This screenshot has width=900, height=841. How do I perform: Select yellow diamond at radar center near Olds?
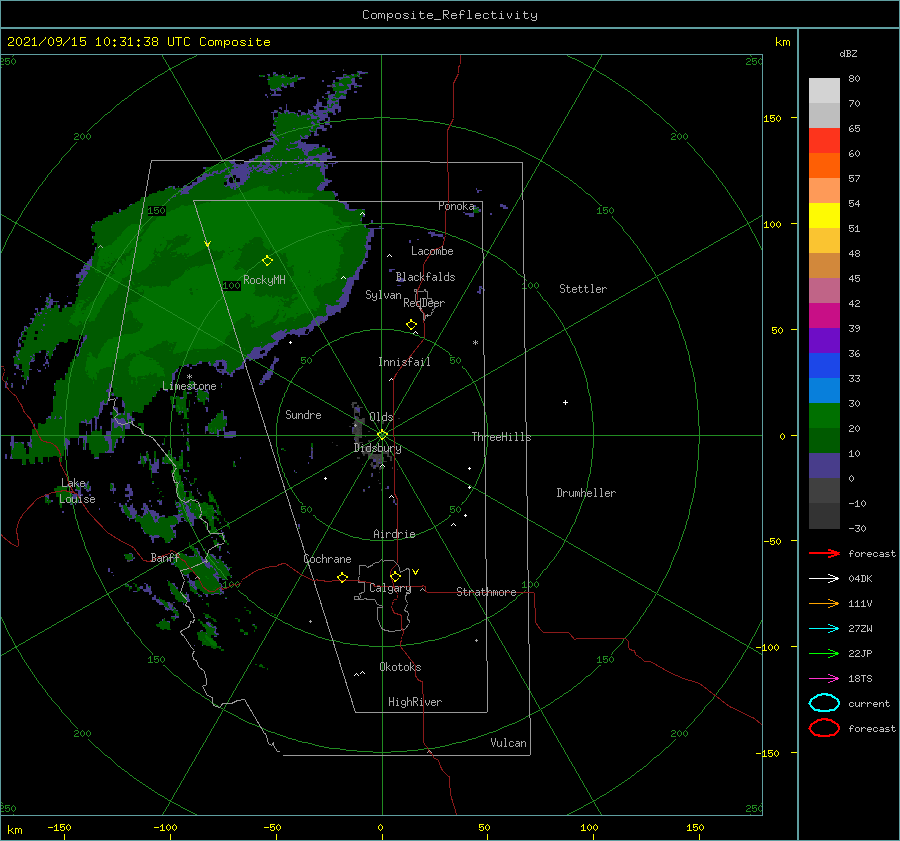pos(382,435)
